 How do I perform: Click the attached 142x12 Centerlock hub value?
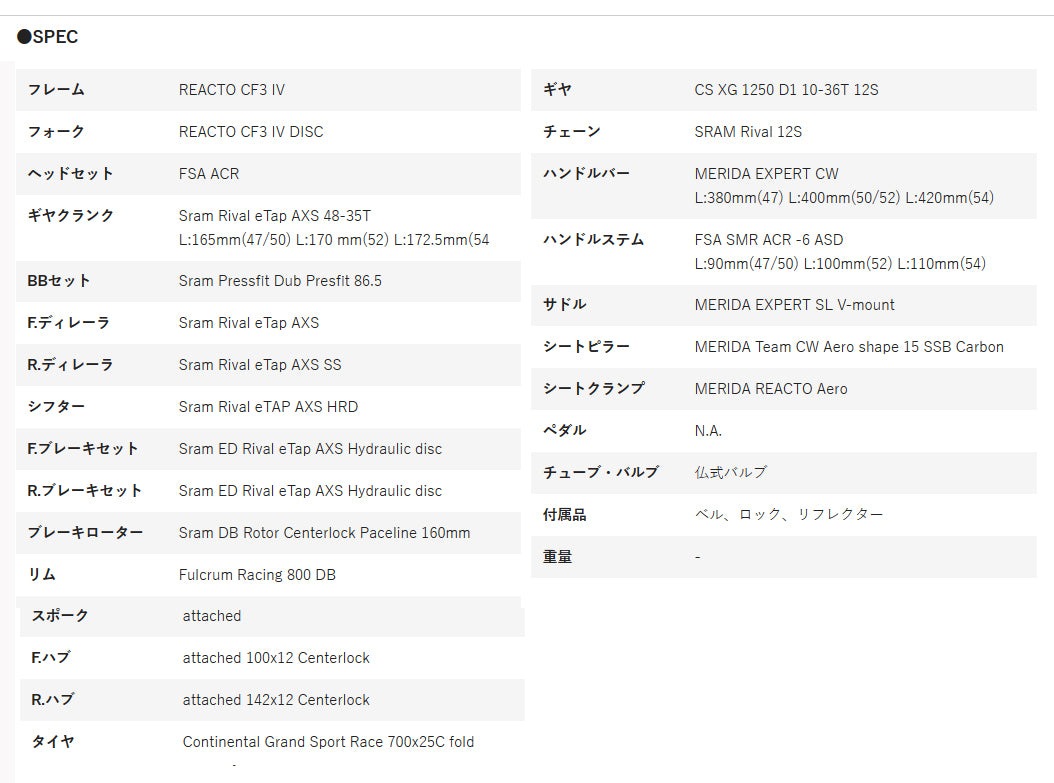pyautogui.click(x=276, y=700)
